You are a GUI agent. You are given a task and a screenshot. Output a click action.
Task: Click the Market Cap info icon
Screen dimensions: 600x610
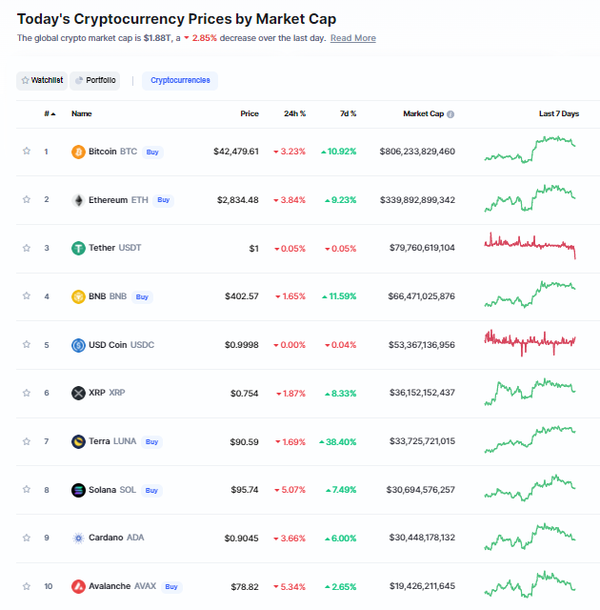tap(450, 114)
